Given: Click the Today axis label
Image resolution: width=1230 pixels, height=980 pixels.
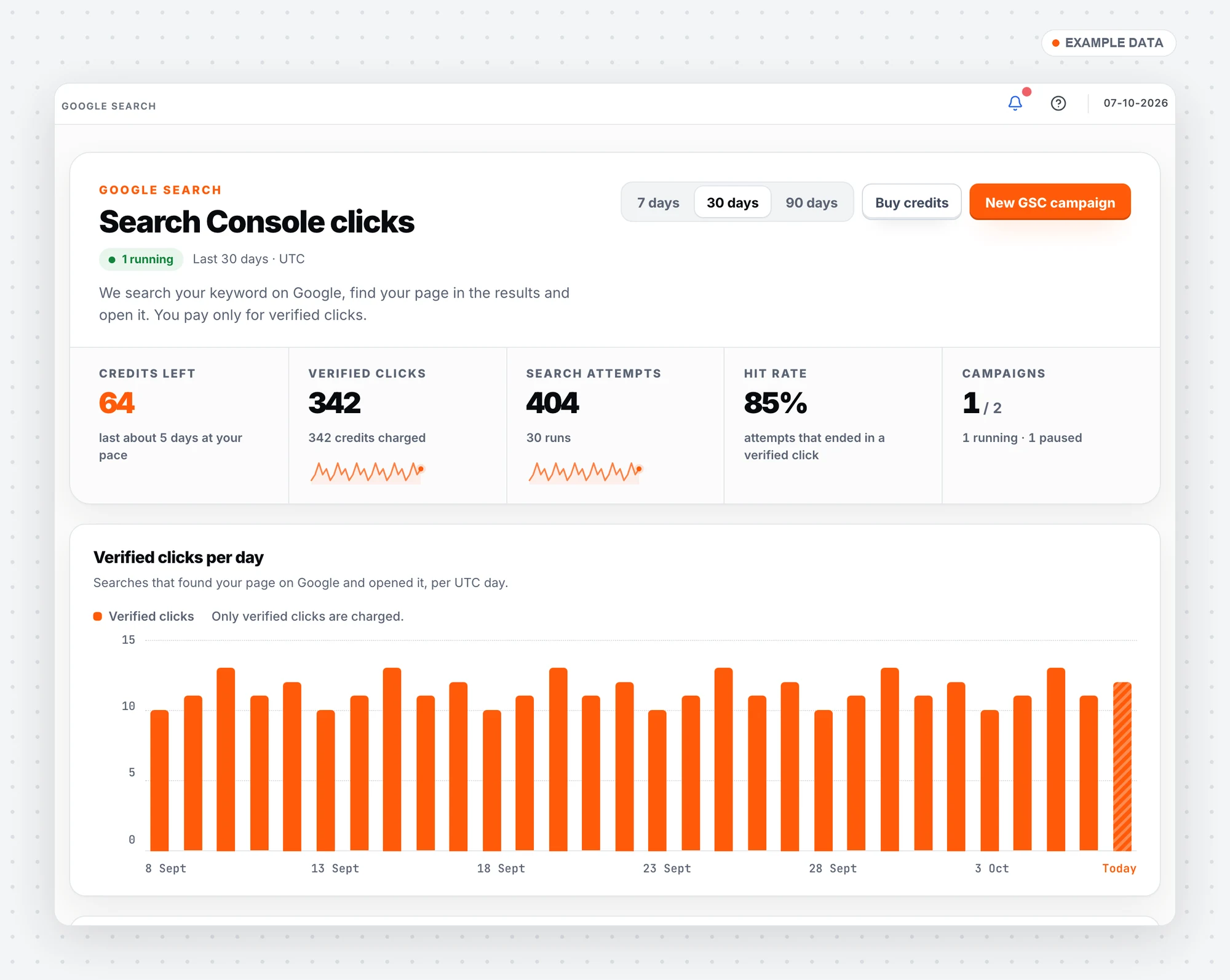Looking at the screenshot, I should 1119,868.
